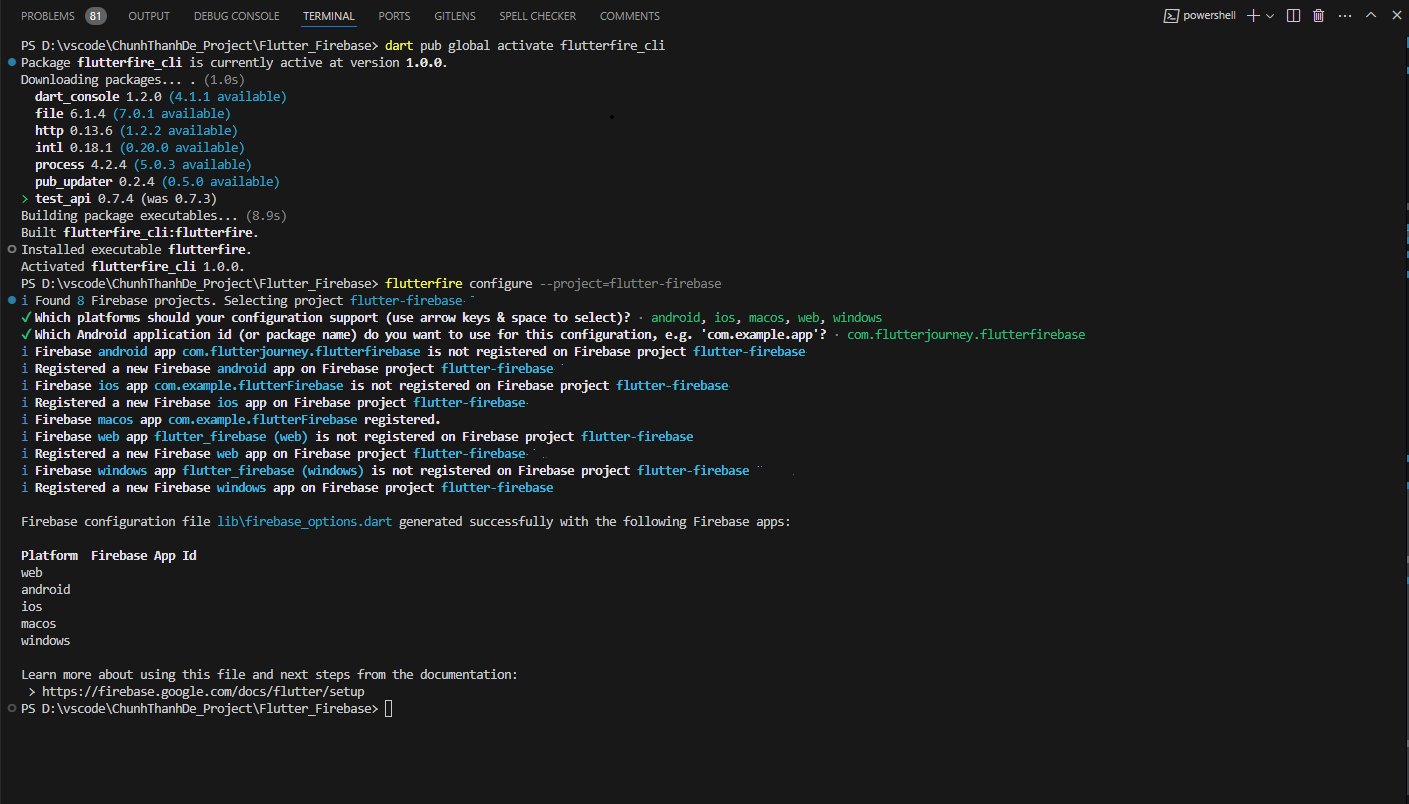Click the 'Registered a new Firebase windows app' line
This screenshot has height=804, width=1409.
click(x=287, y=488)
